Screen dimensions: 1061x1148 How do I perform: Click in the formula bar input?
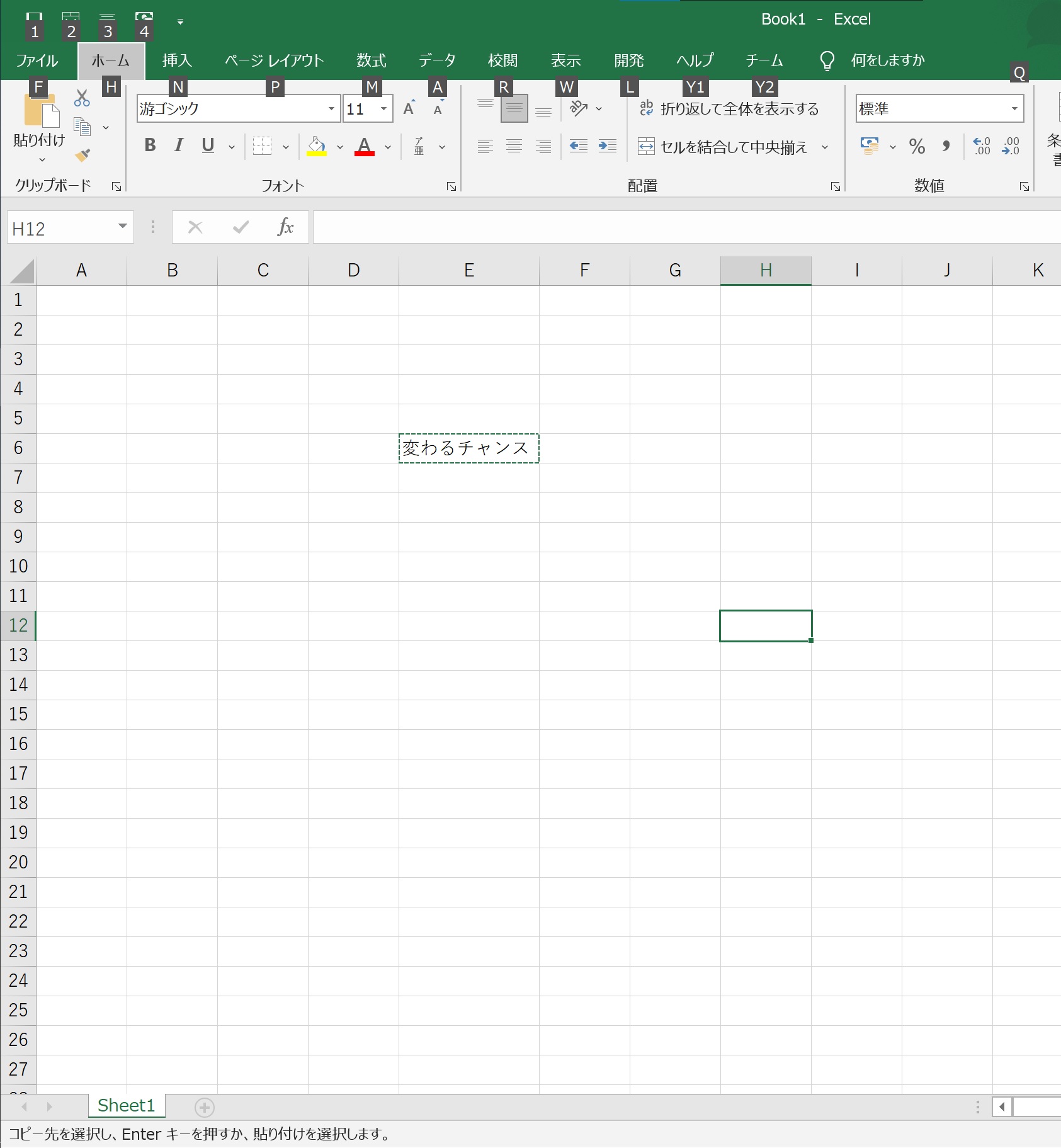(686, 227)
